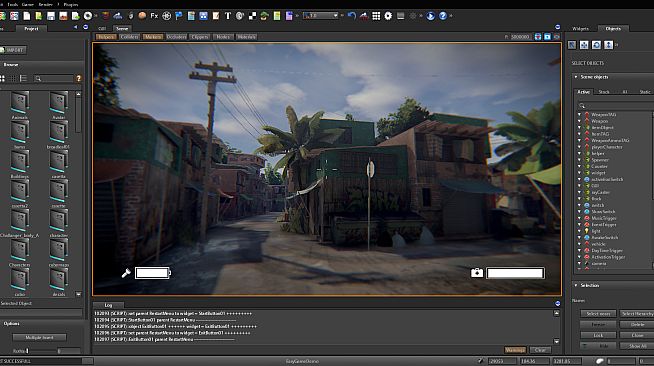
Task: Click the blank white page icon
Action: click(x=27, y=16)
